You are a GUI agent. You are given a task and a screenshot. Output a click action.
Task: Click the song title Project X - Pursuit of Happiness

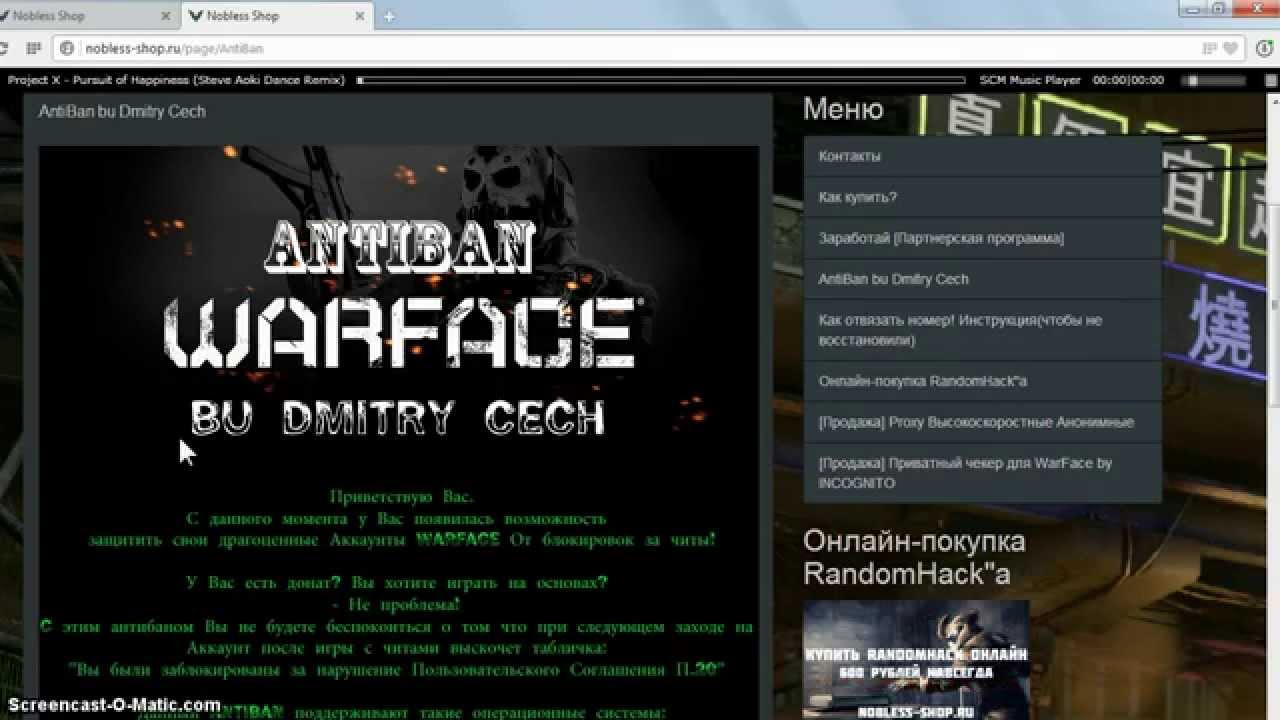click(175, 80)
